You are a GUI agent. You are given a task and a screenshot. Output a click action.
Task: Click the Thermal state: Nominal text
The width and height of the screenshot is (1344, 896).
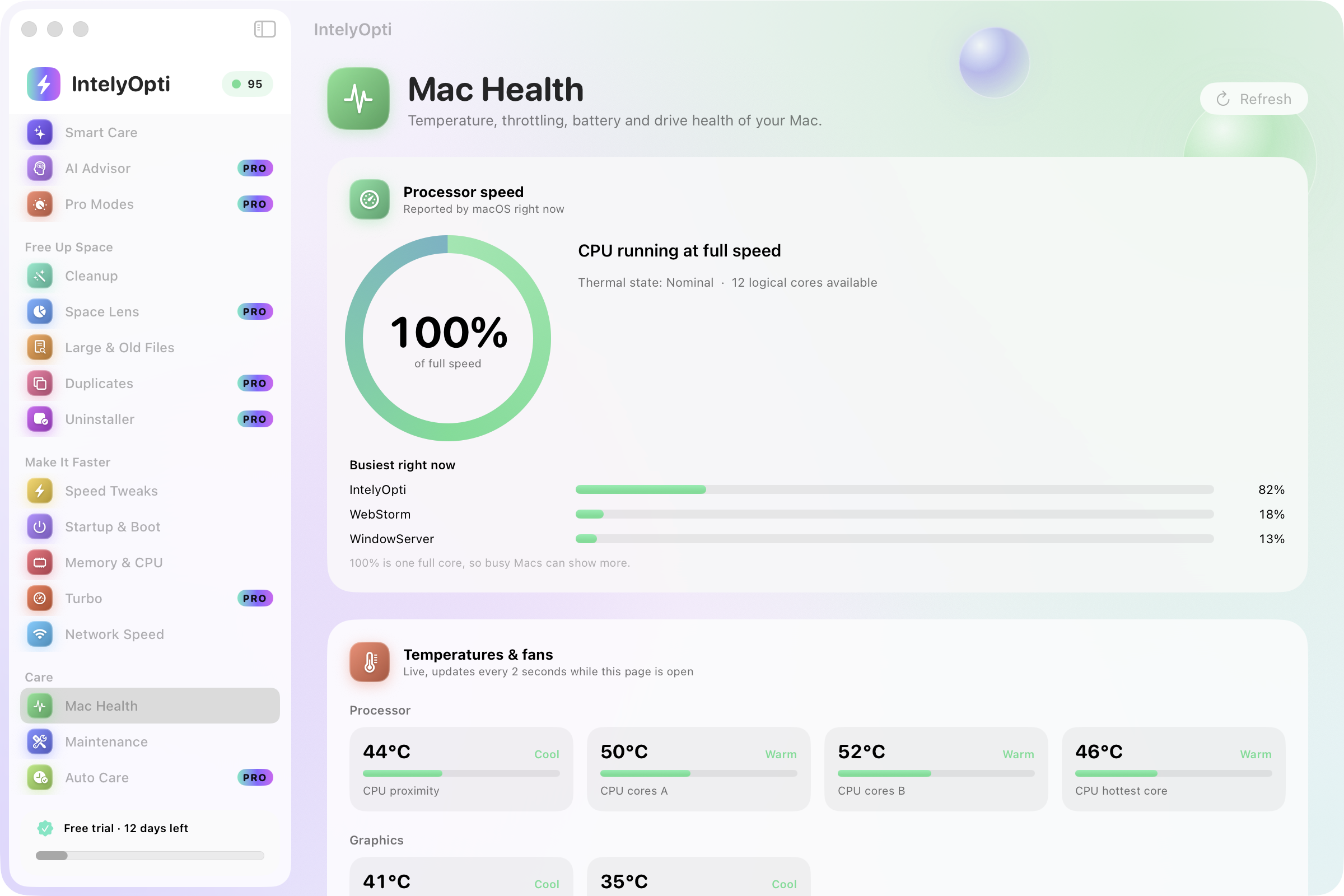646,282
